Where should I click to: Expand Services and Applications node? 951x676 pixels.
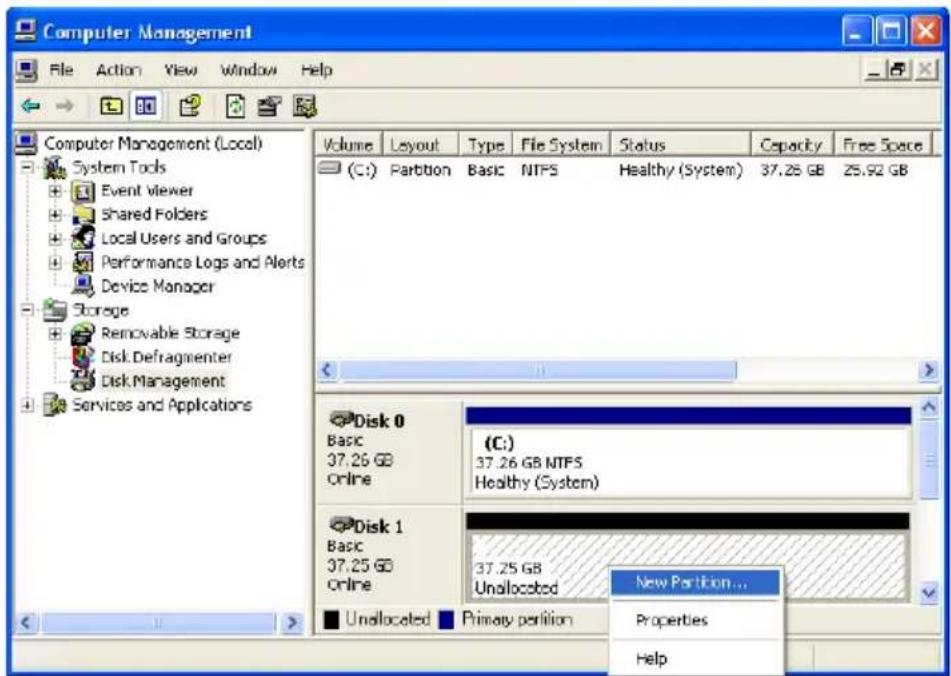27,404
